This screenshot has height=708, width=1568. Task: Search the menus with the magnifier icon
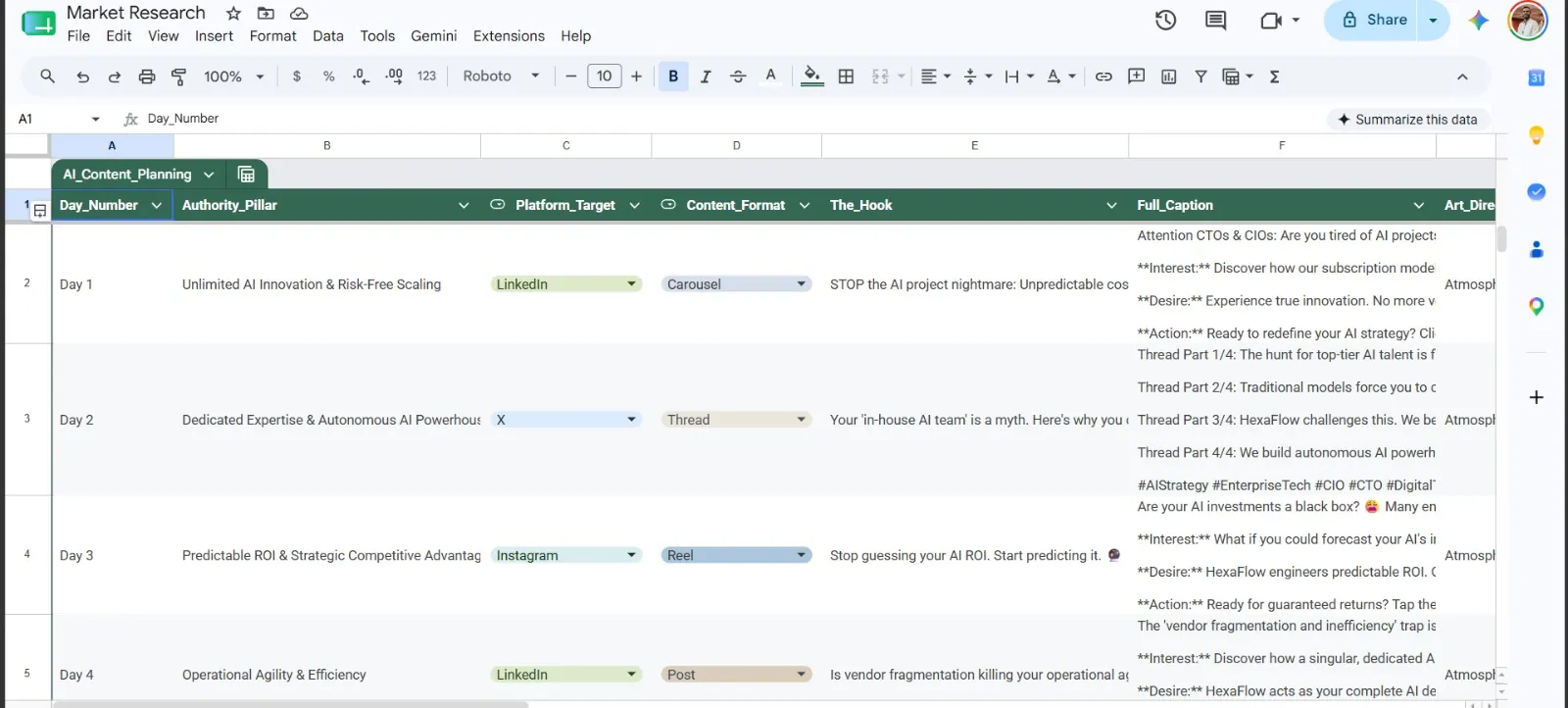[47, 76]
